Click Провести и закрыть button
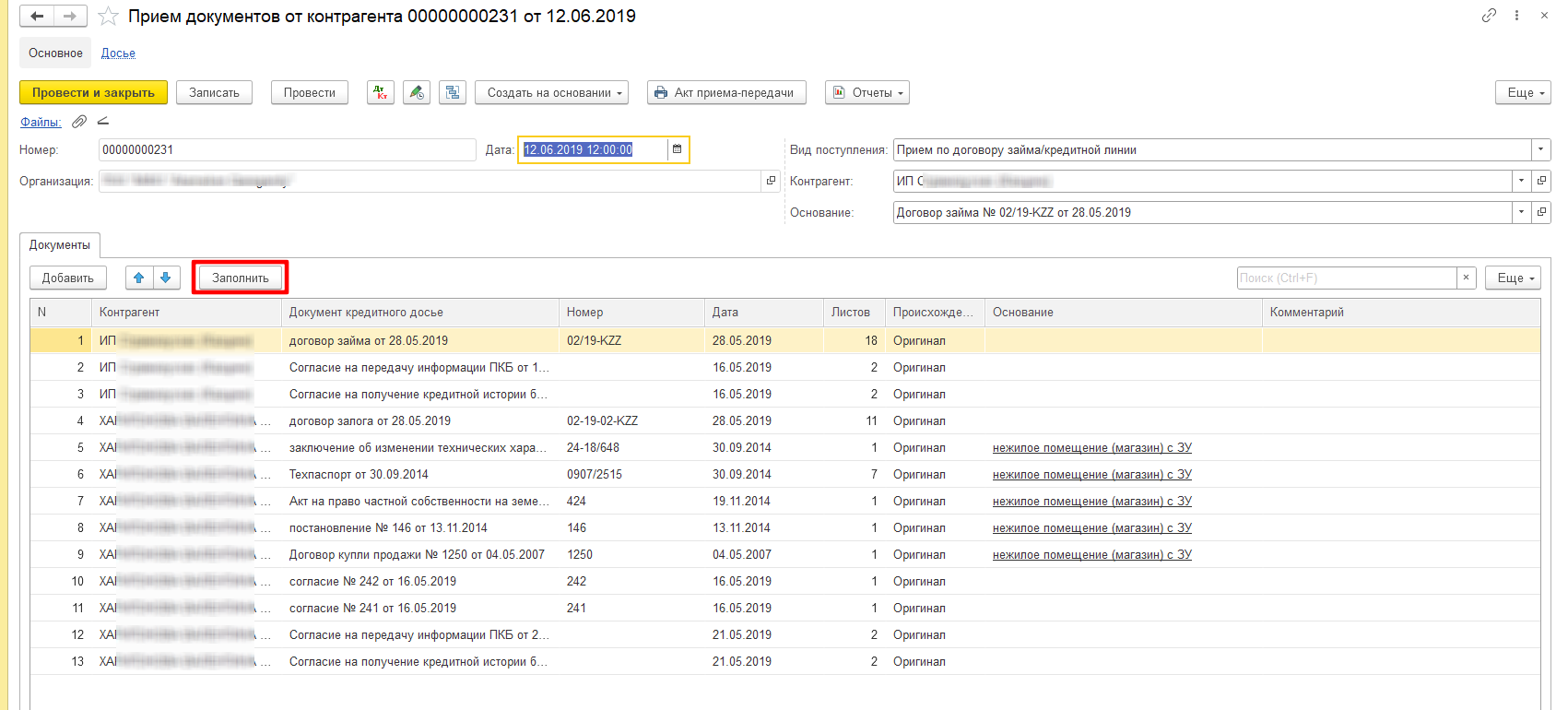Viewport: 1568px width, 710px height. (x=93, y=92)
